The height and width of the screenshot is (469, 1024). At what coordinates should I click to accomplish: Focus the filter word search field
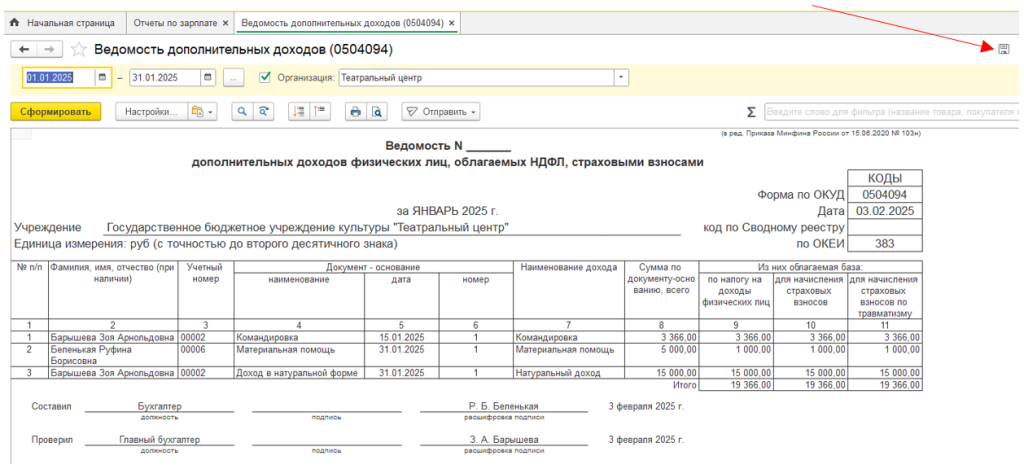pyautogui.click(x=891, y=112)
